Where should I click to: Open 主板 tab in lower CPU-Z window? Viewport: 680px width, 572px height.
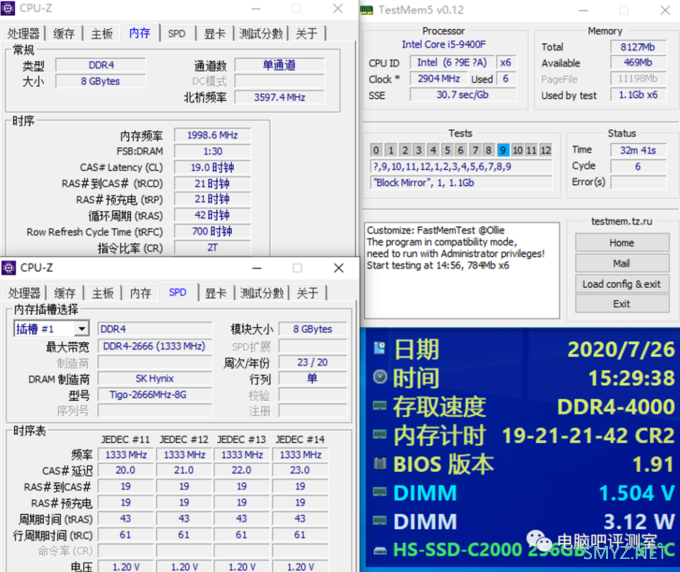[x=103, y=293]
